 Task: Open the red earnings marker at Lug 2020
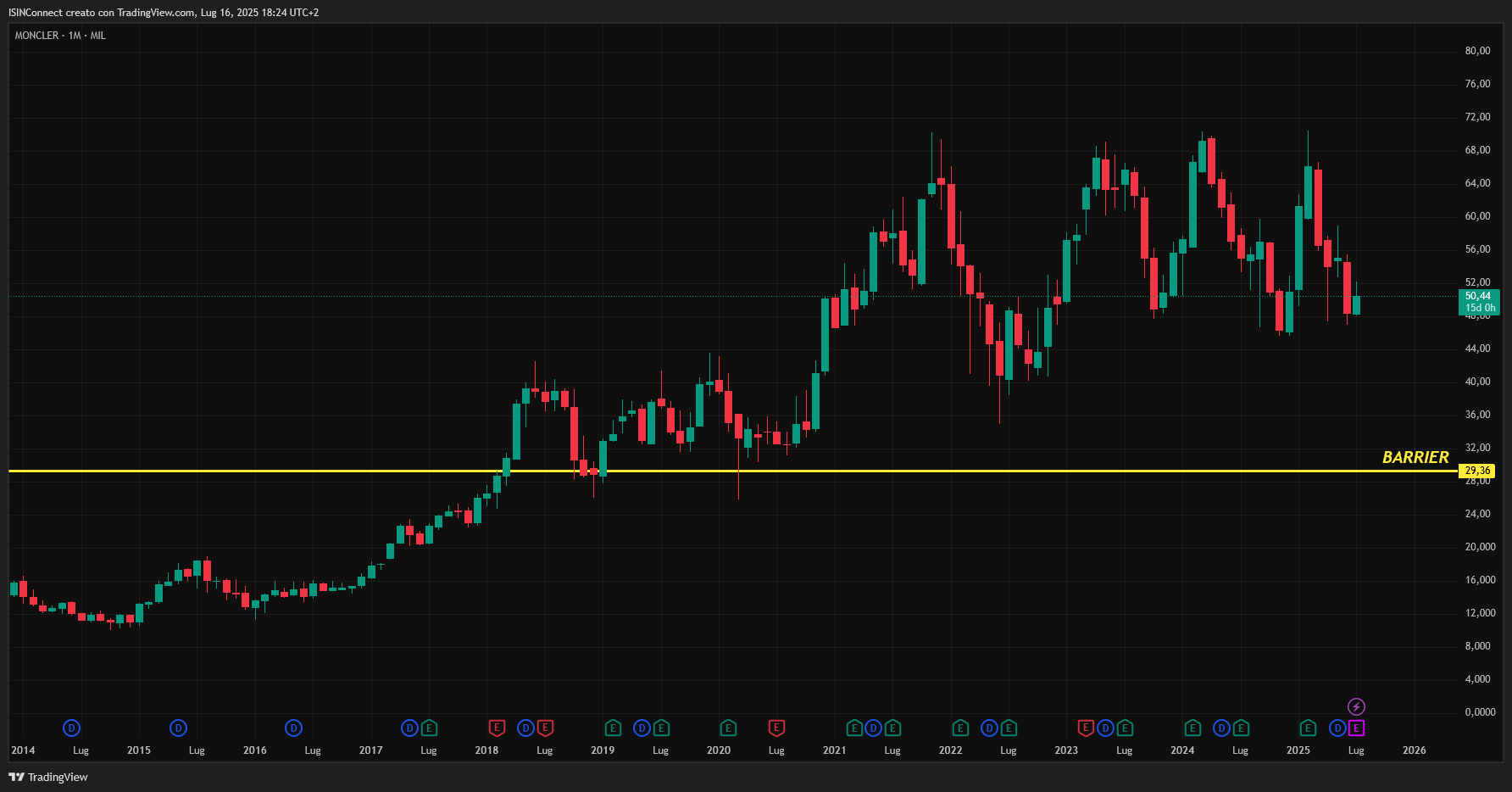(776, 728)
